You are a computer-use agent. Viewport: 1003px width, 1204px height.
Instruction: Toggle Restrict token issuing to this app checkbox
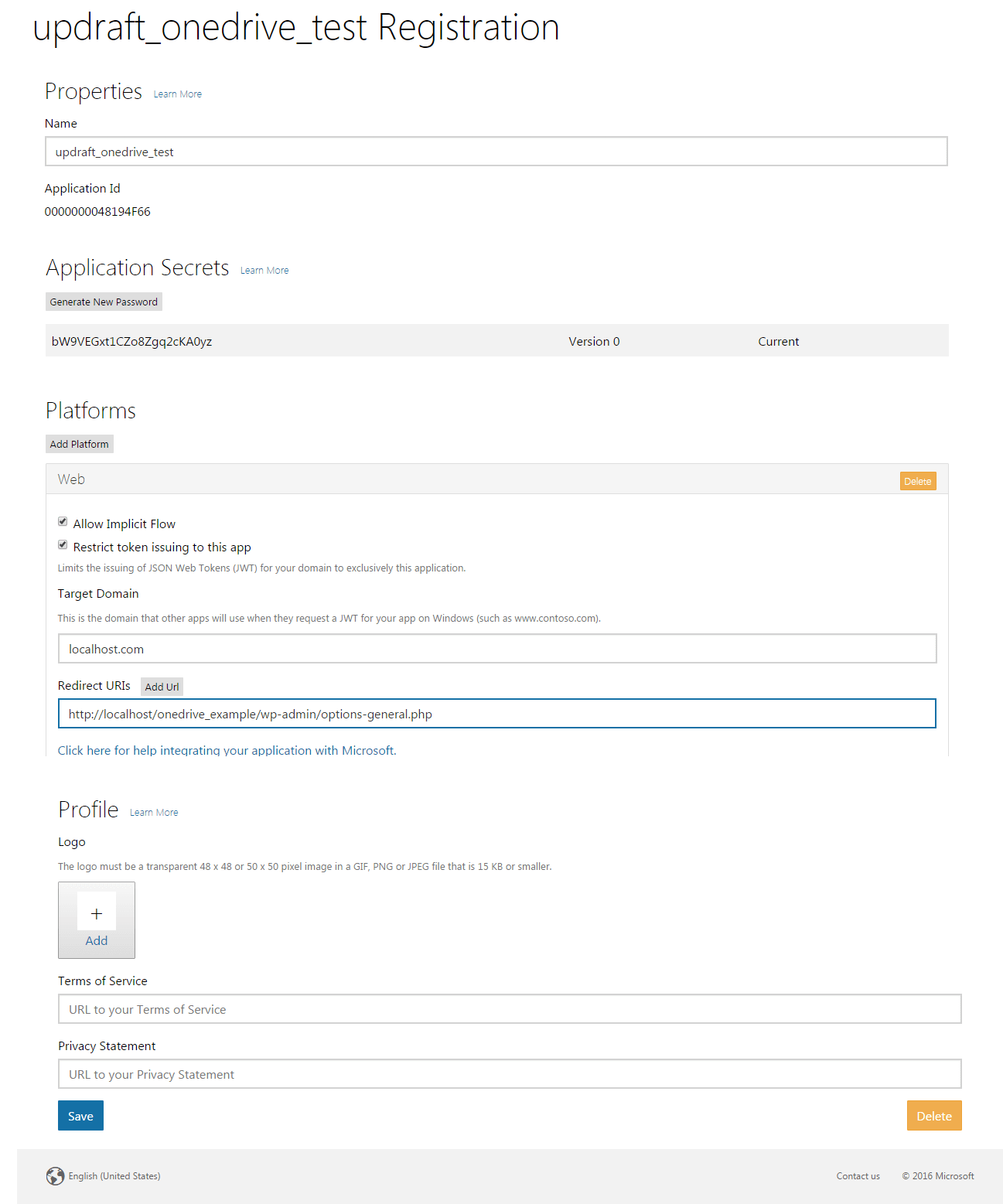click(63, 545)
